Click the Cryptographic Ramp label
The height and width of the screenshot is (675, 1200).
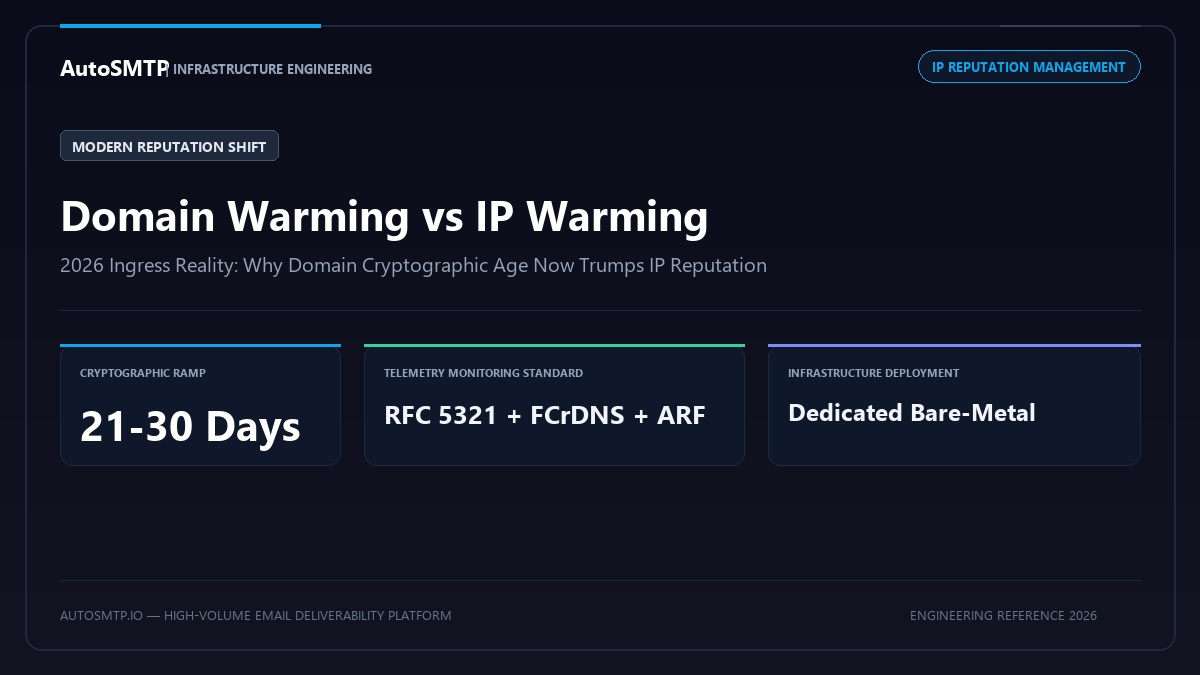point(143,373)
